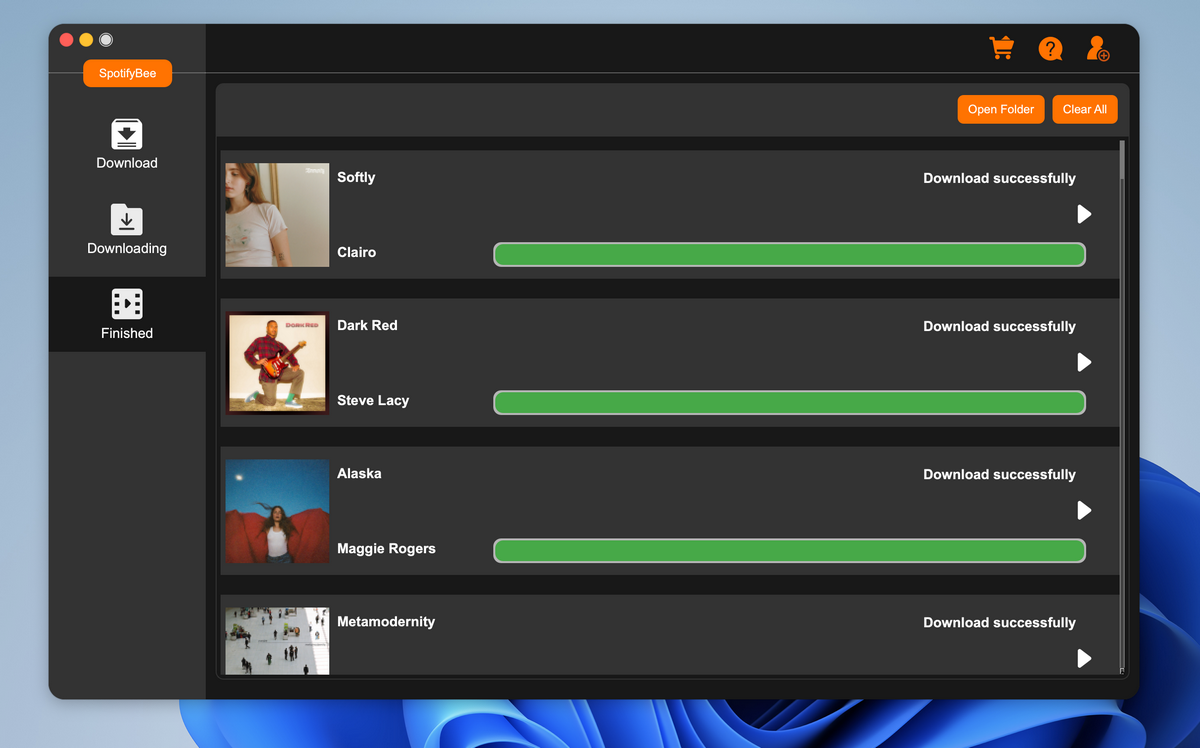Image resolution: width=1200 pixels, height=748 pixels.
Task: Open the help question mark icon
Action: 1050,48
